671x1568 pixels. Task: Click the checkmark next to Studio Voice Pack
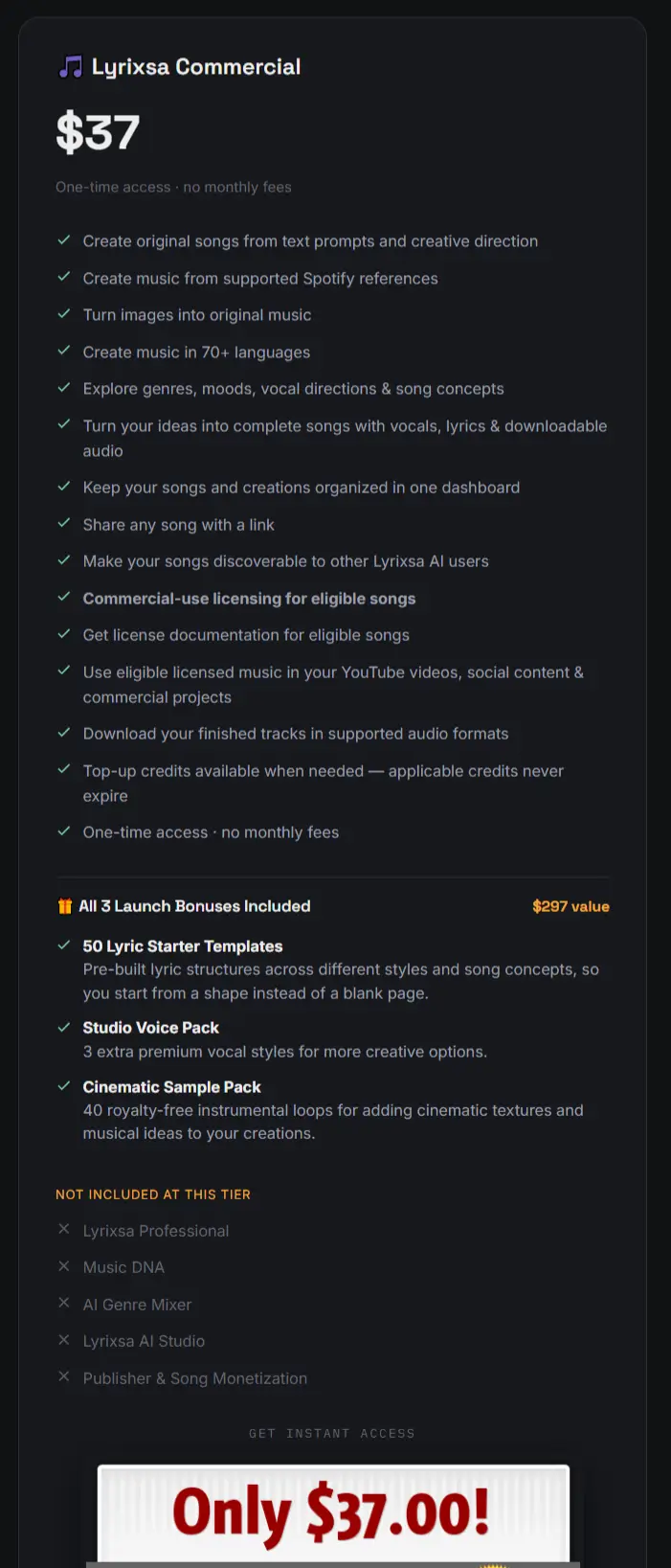pos(64,1027)
